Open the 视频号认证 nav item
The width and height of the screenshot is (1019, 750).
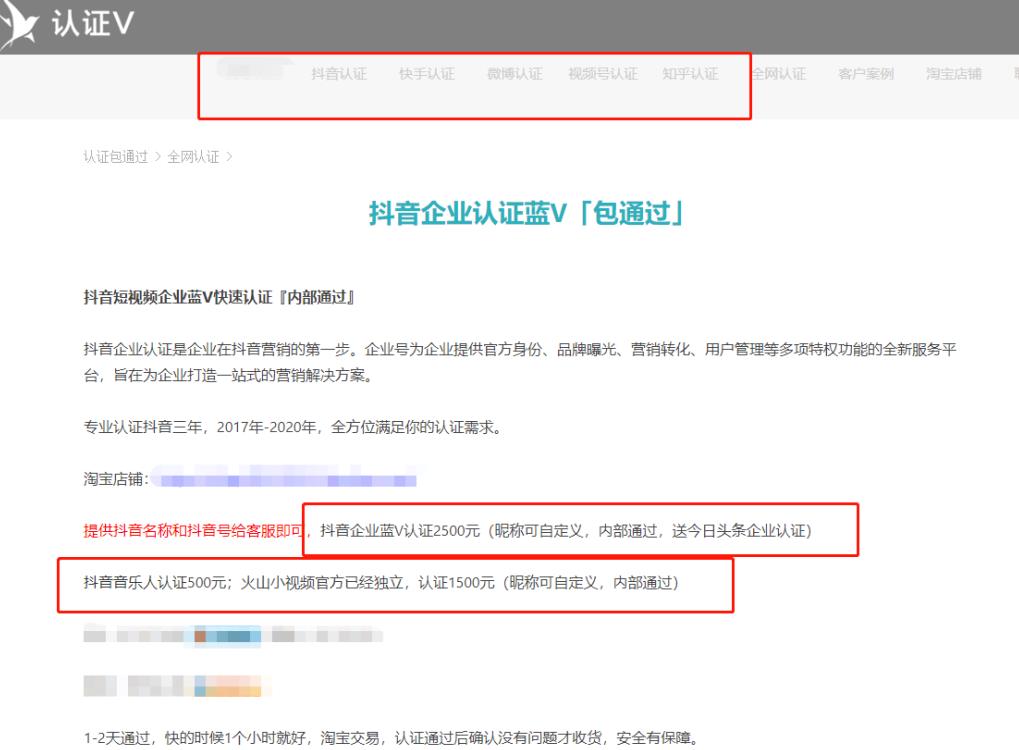[603, 73]
